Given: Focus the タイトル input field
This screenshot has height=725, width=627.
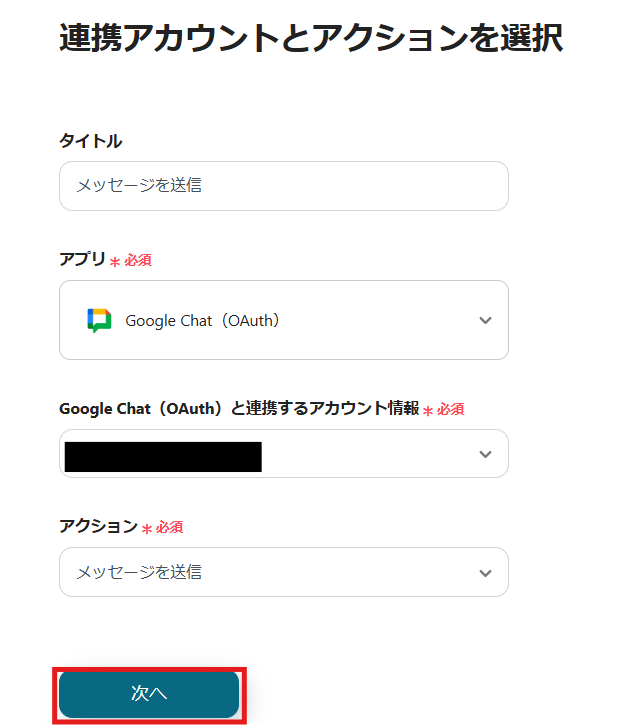Looking at the screenshot, I should pyautogui.click(x=283, y=186).
